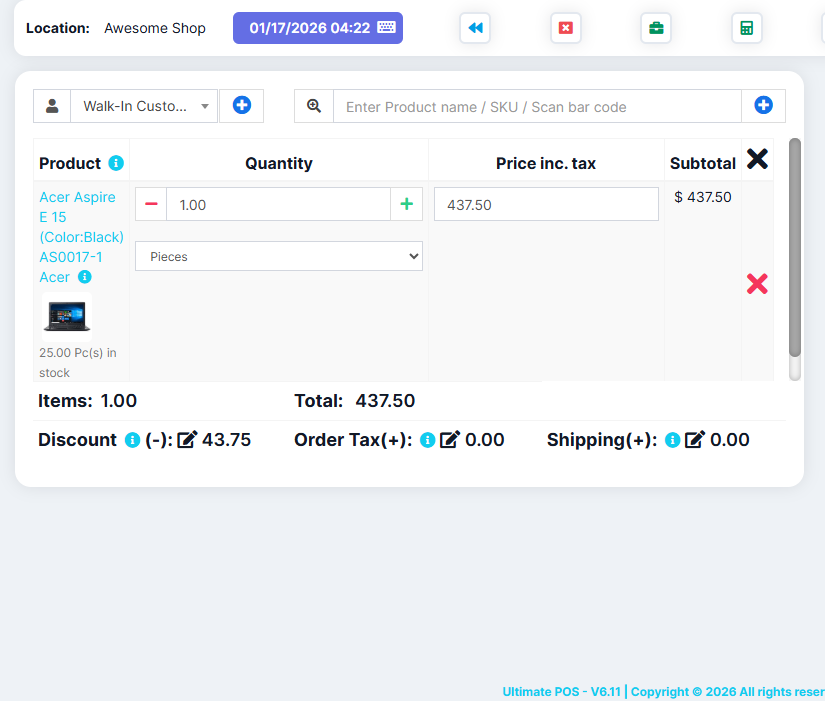Click the double-arrow go back icon
The image size is (825, 701).
tap(475, 28)
